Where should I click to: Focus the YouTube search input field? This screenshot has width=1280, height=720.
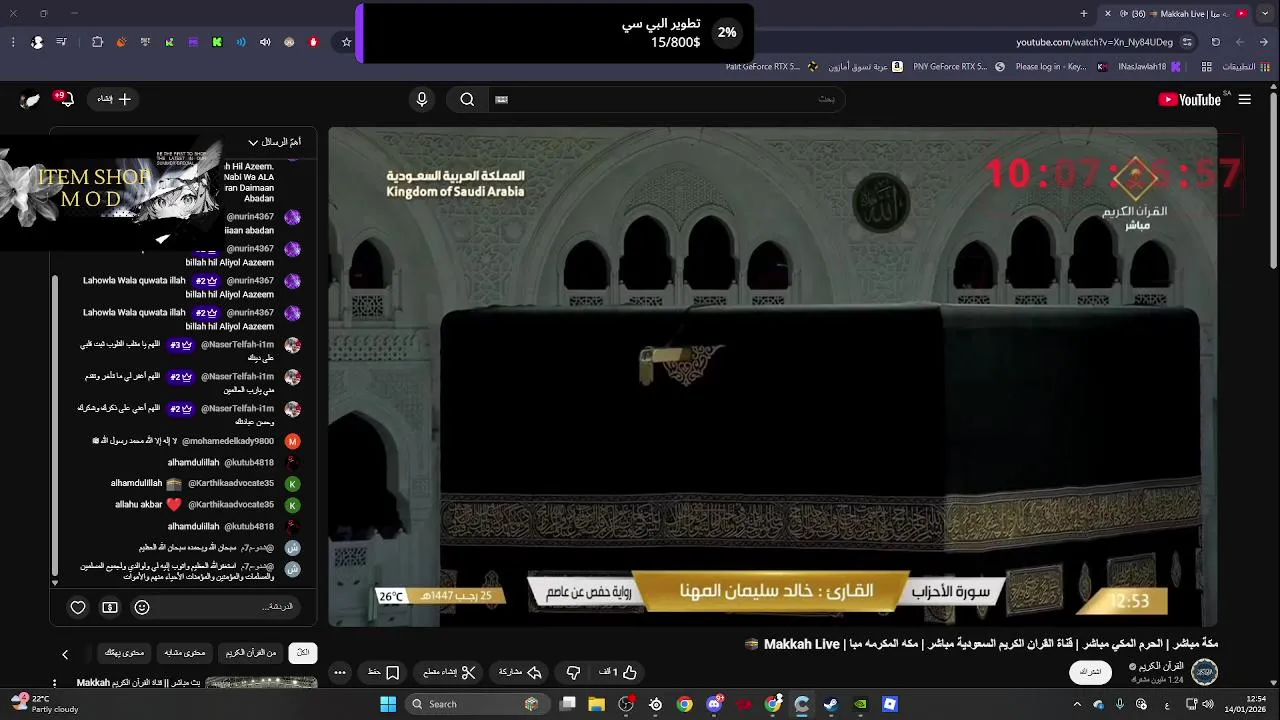[x=665, y=99]
